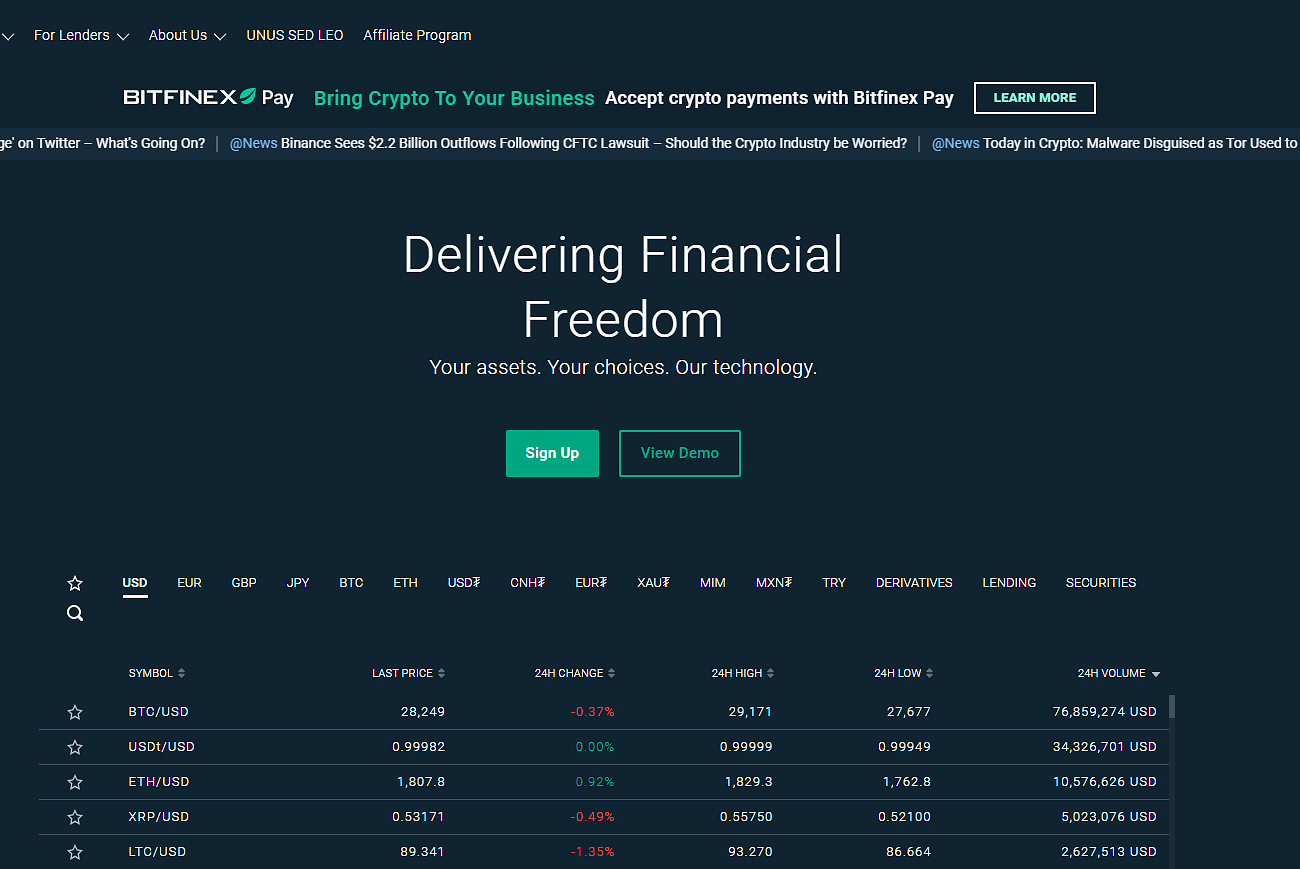Screen dimensions: 1300x869
Task: Open the UNUS SED LEO page
Action: (x=295, y=35)
